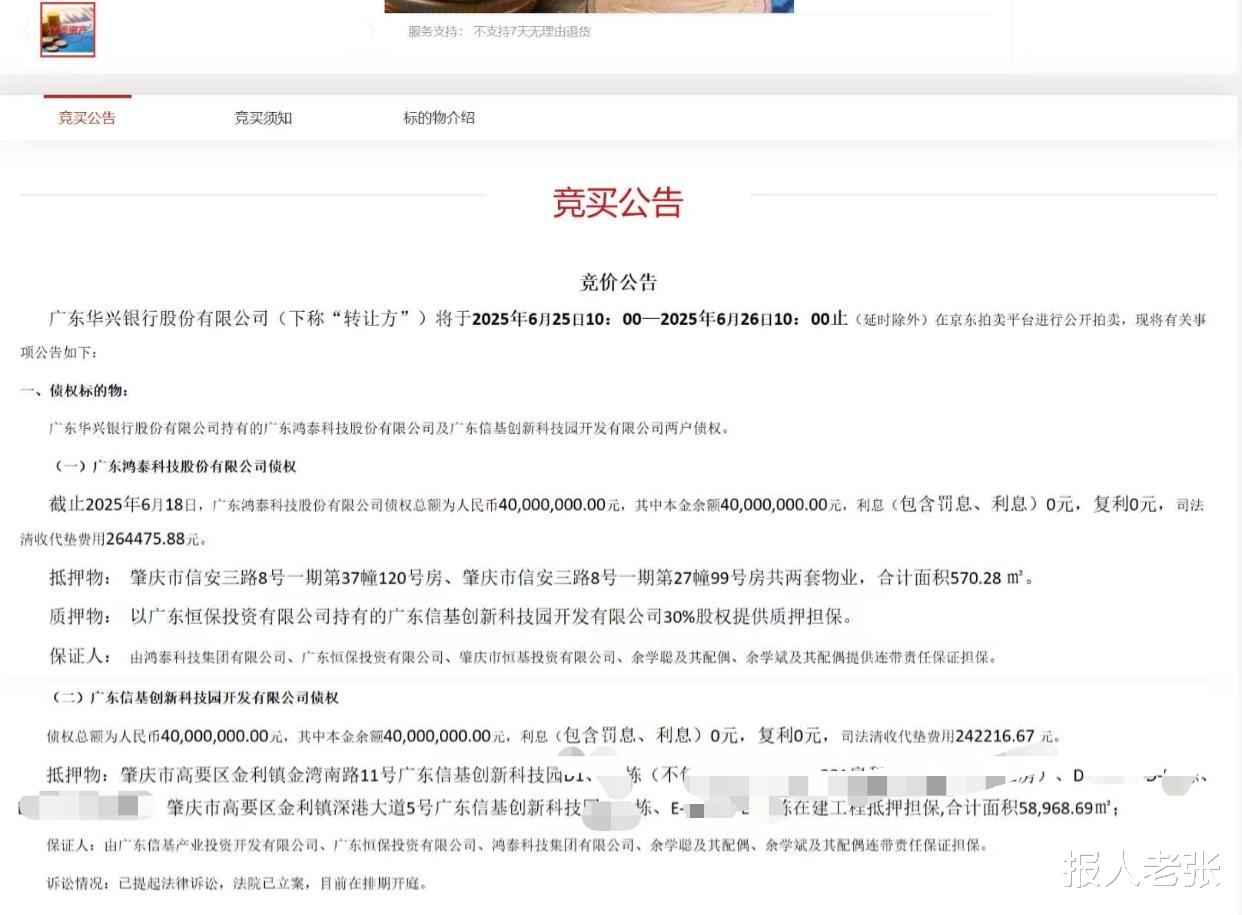Open the 竞买须知 tab
The height and width of the screenshot is (915, 1242).
pos(263,118)
